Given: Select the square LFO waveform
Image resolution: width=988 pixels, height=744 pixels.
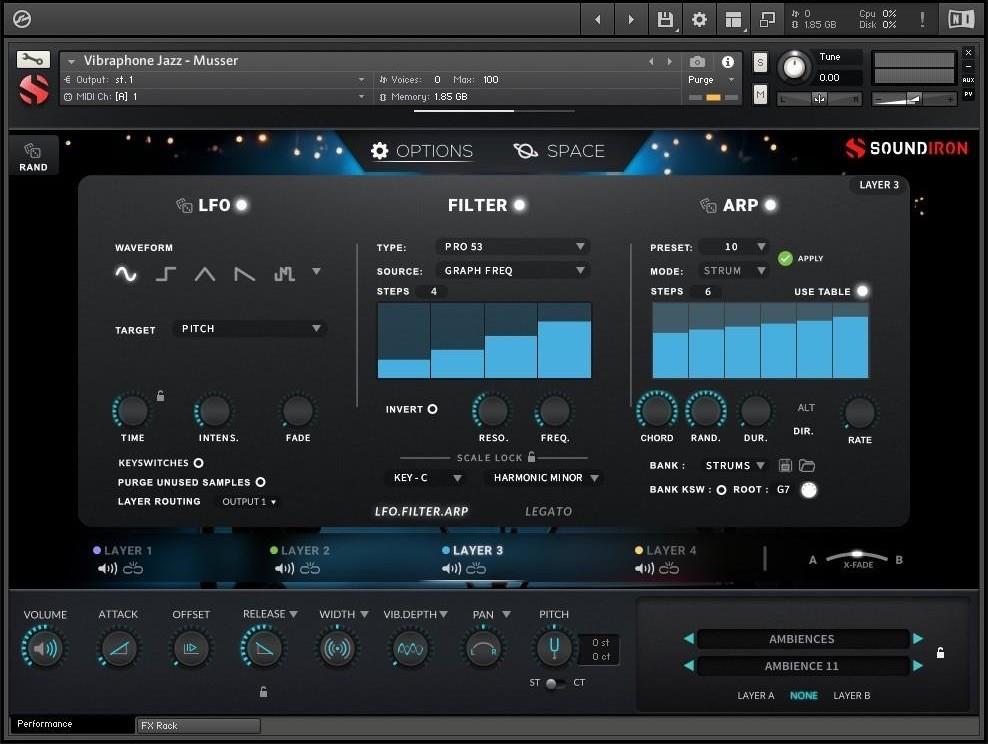Looking at the screenshot, I should click(165, 271).
